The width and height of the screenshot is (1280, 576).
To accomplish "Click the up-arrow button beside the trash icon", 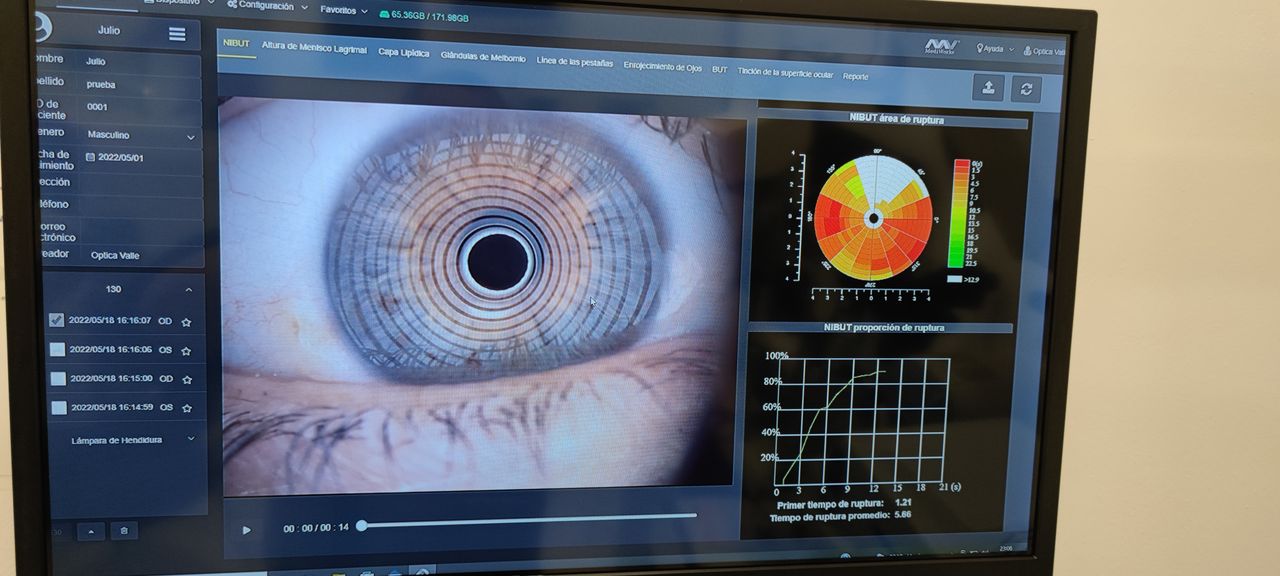I will [x=91, y=531].
